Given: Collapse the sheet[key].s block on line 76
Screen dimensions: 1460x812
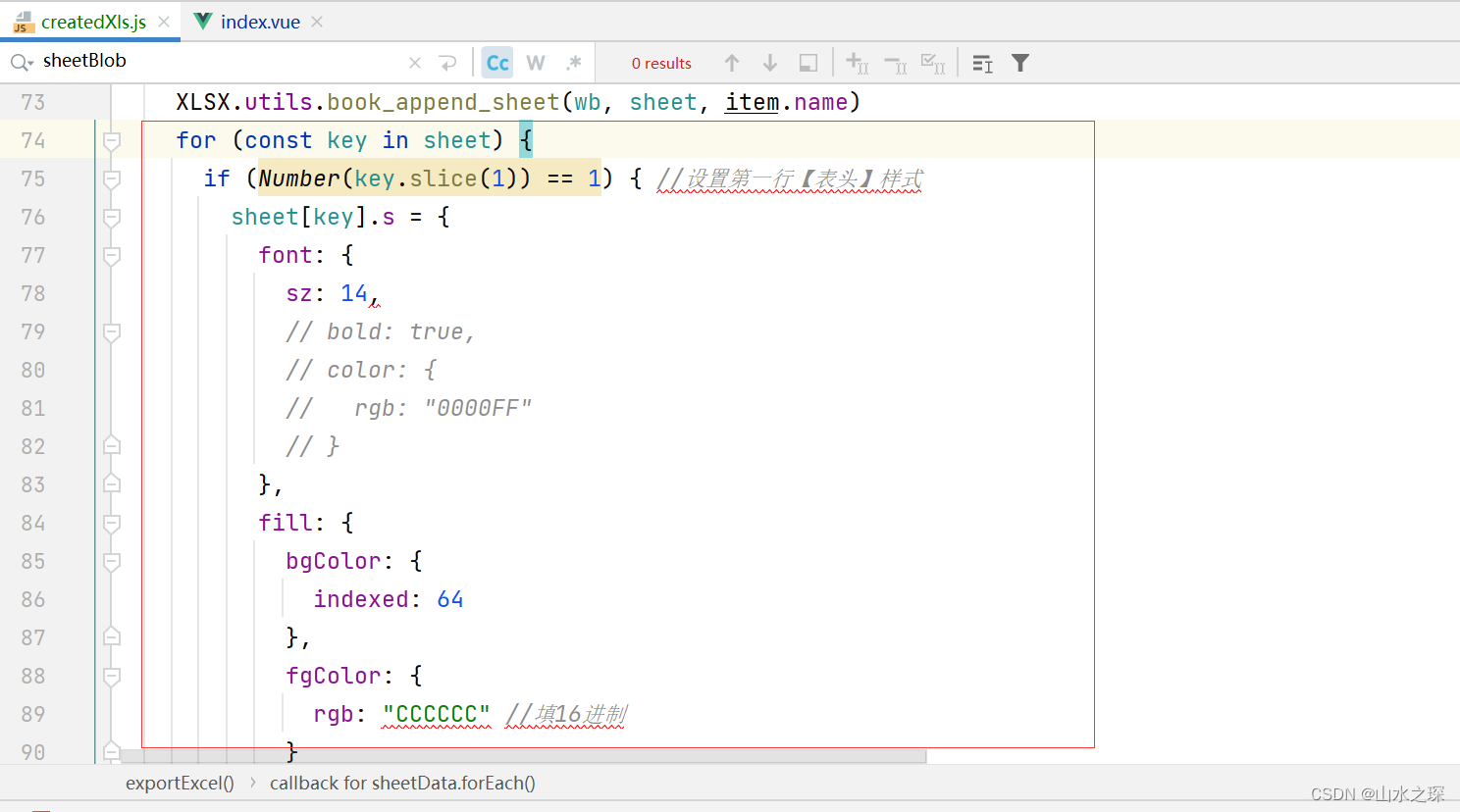Looking at the screenshot, I should click(x=112, y=218).
